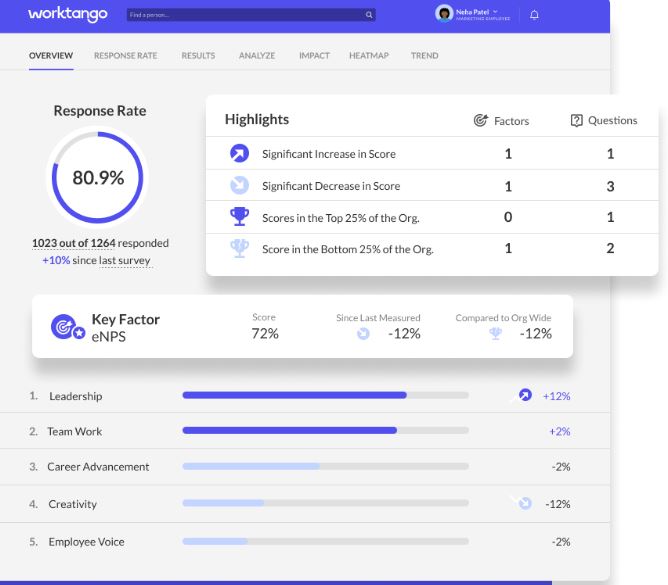Click the search magnifier icon
Image resolution: width=668 pixels, height=585 pixels.
click(369, 15)
